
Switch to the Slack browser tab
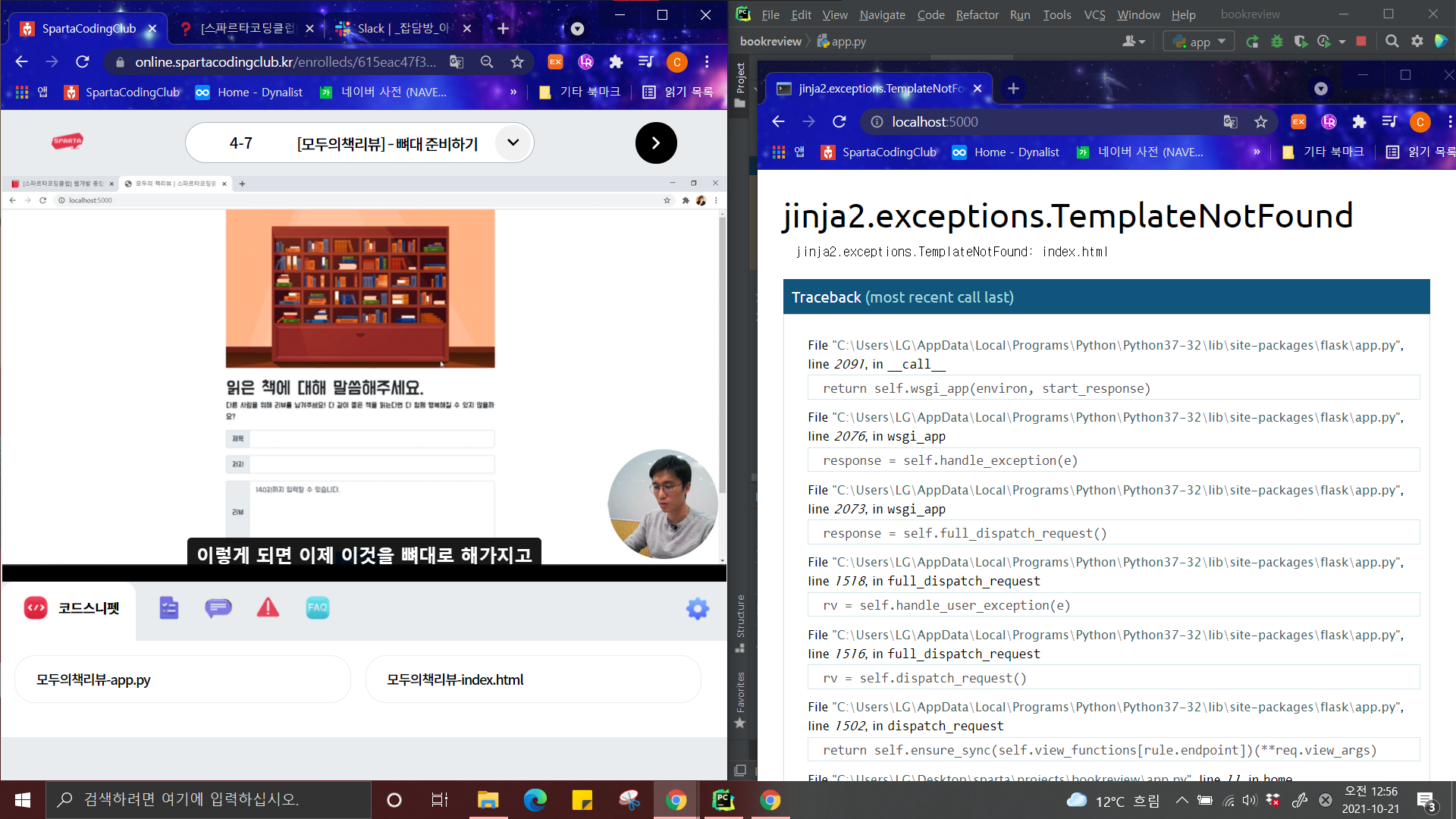pos(394,29)
